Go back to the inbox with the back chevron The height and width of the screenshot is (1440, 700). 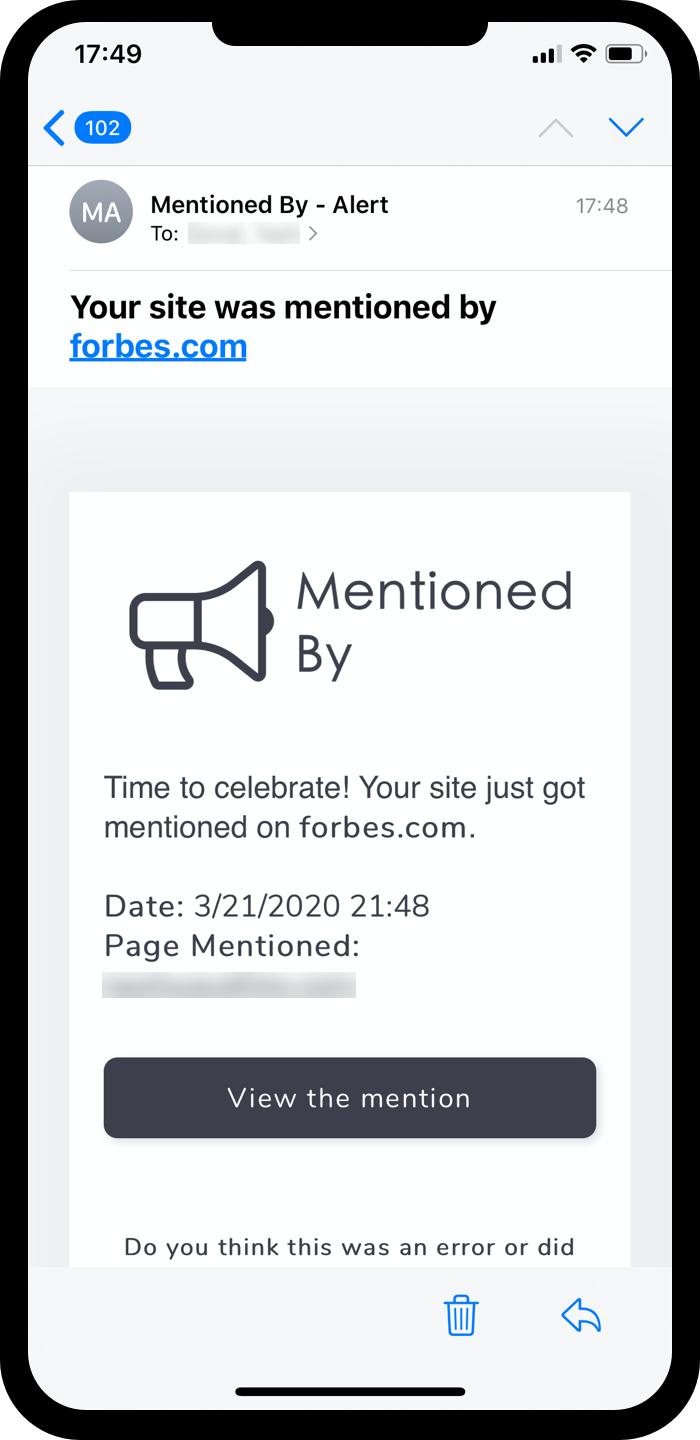(x=54, y=128)
